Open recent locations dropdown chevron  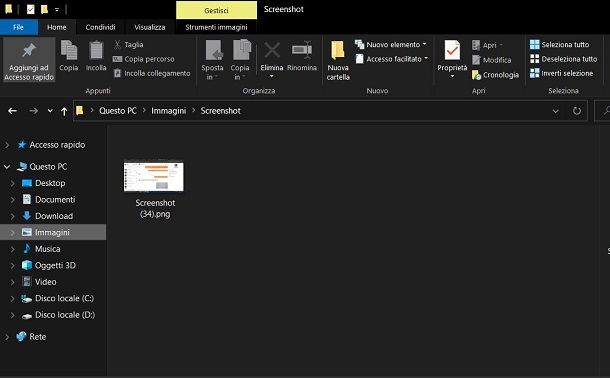[50, 111]
